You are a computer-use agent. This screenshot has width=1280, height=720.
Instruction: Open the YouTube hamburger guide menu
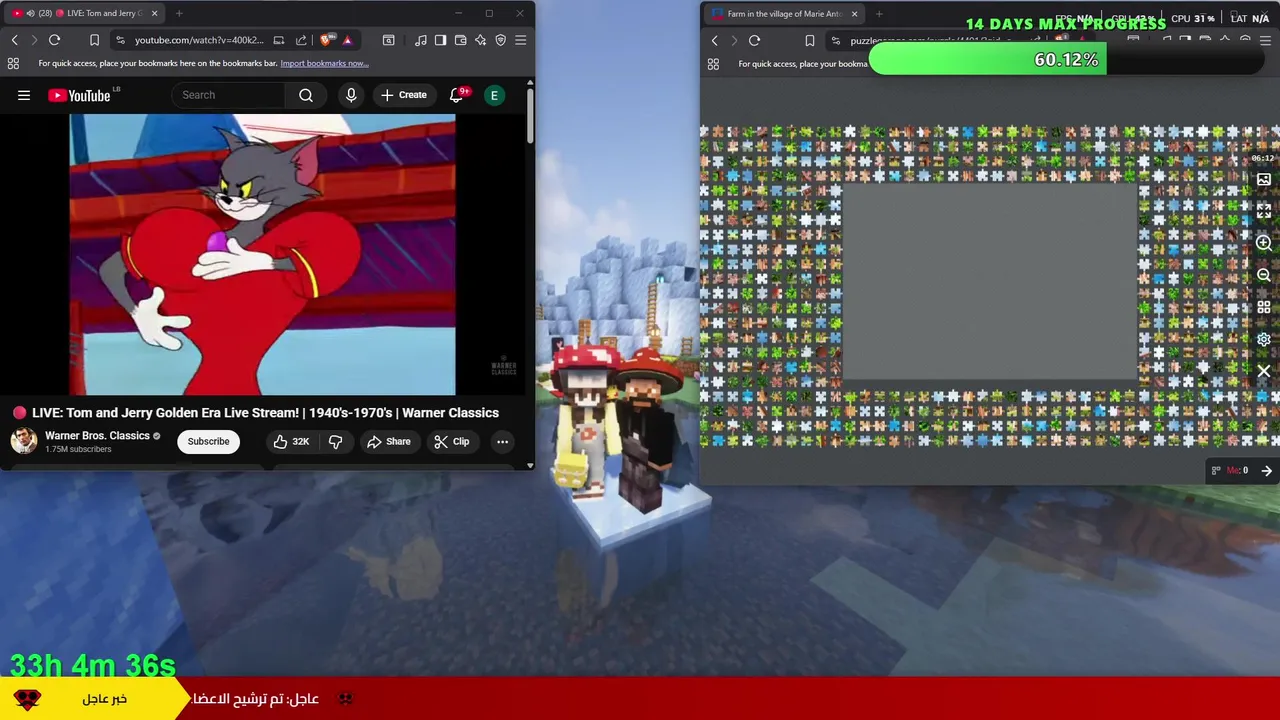[x=24, y=95]
